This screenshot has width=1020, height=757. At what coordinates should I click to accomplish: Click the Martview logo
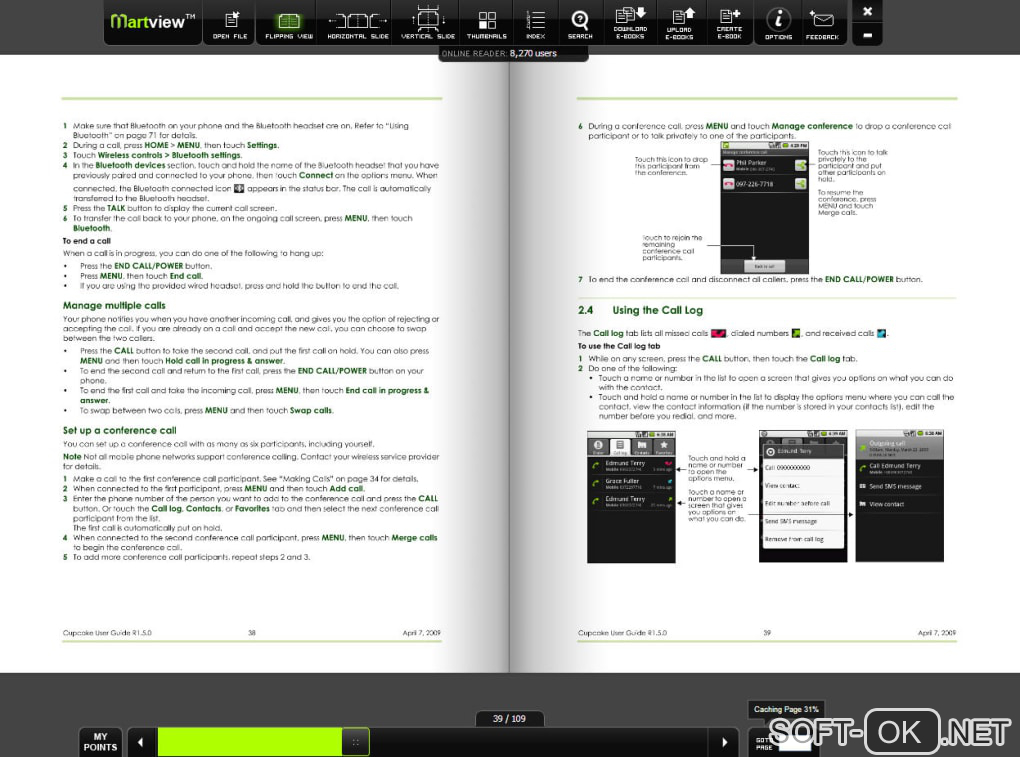[x=153, y=21]
